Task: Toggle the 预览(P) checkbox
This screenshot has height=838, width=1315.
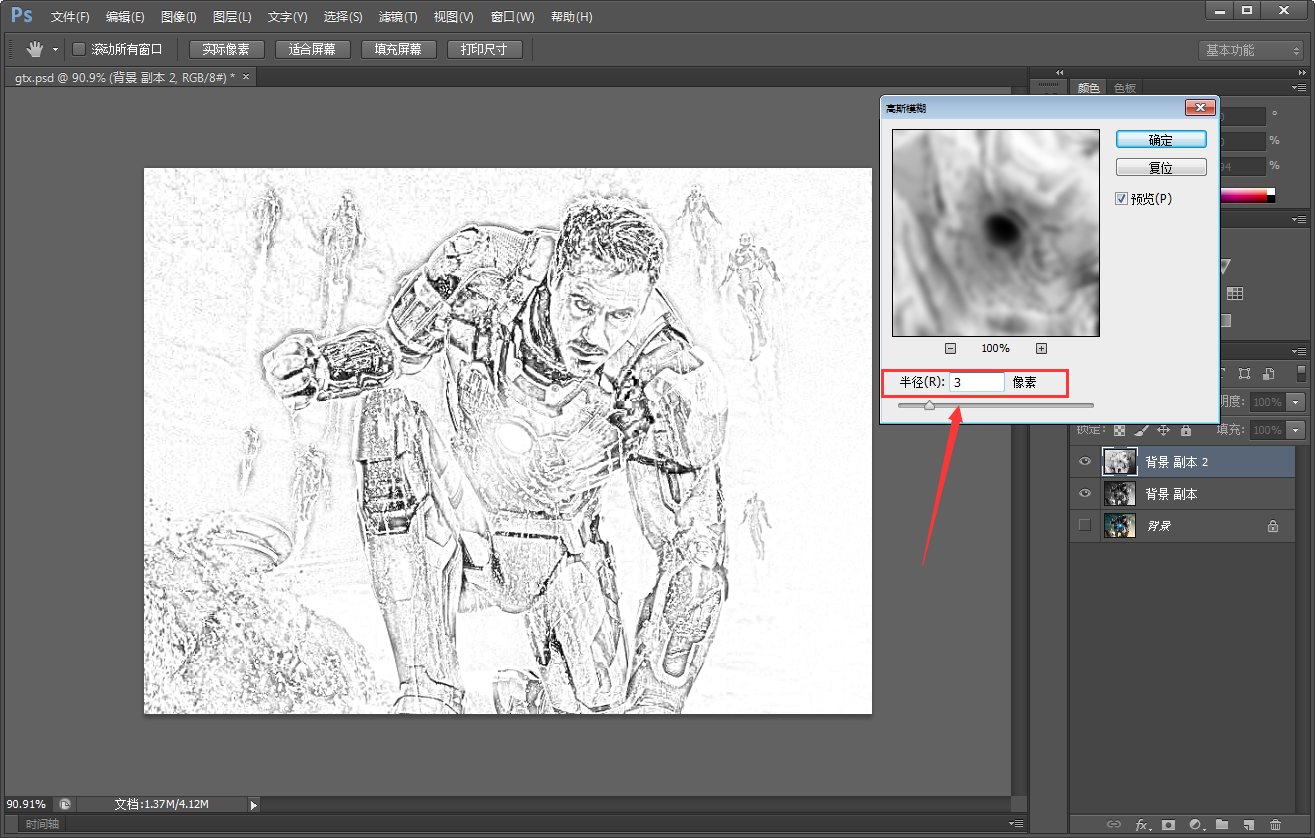Action: [x=1122, y=199]
